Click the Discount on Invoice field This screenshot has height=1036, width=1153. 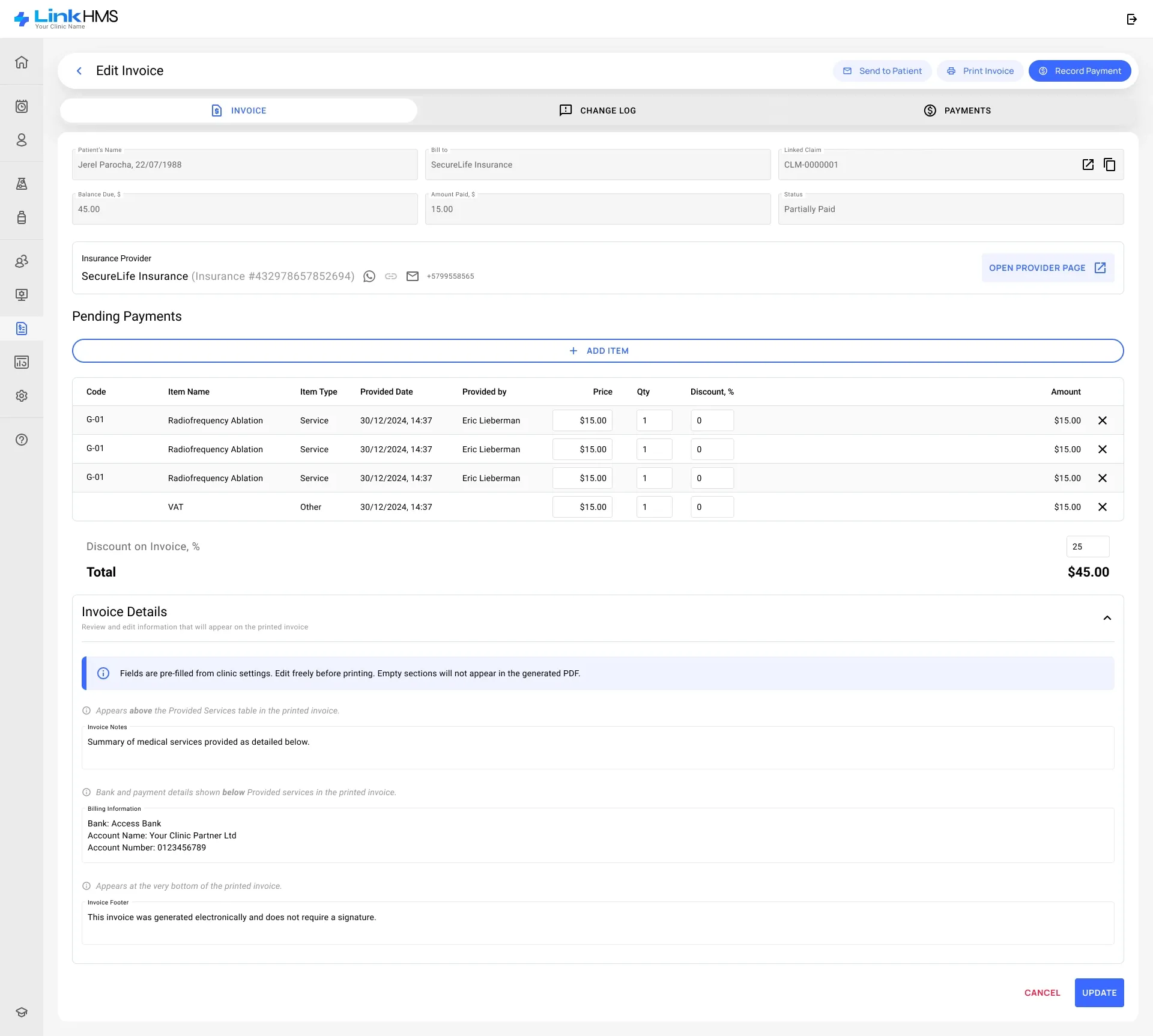[x=1088, y=547]
